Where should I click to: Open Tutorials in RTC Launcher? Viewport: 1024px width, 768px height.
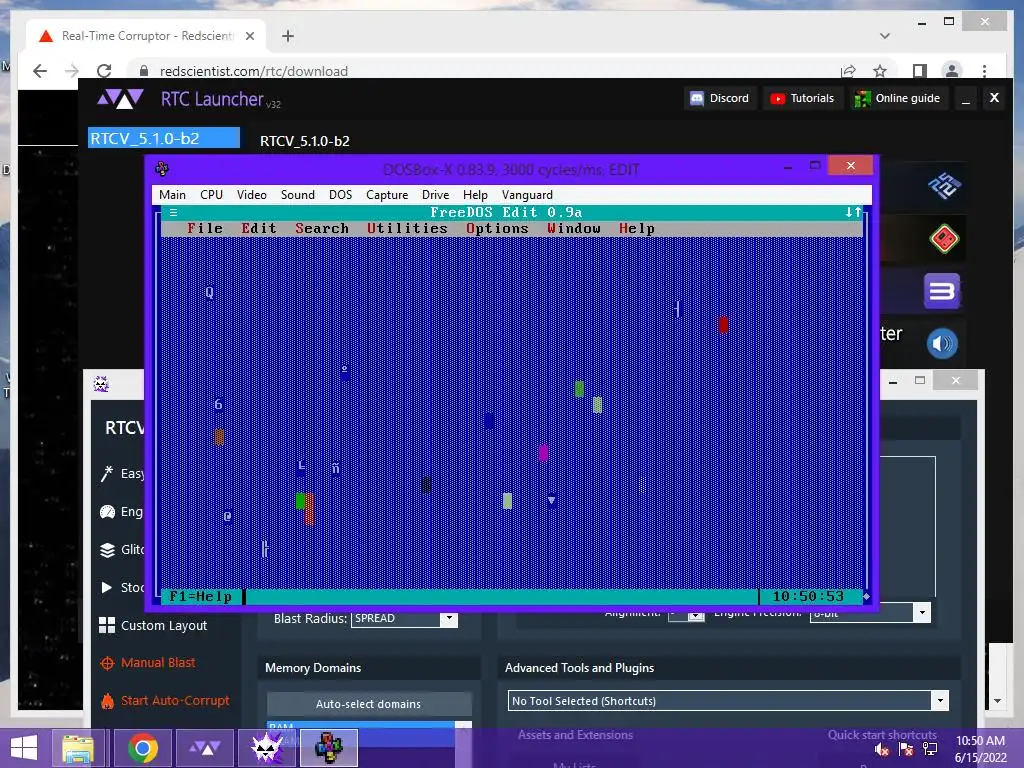point(803,99)
